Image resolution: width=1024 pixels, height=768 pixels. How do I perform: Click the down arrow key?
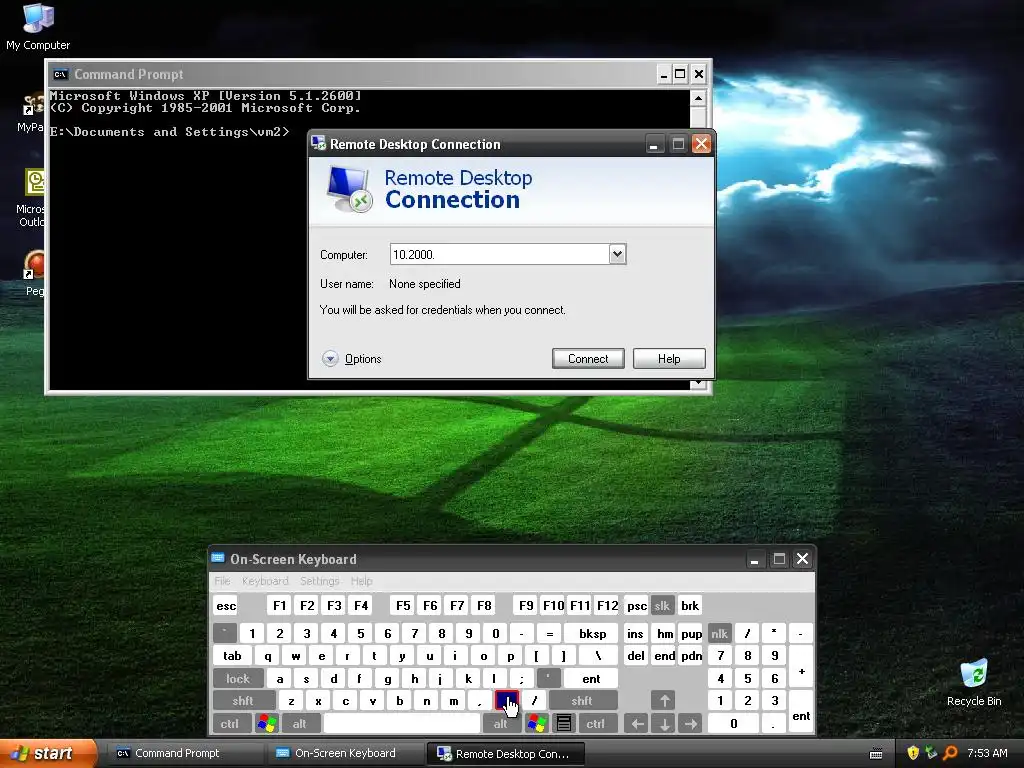pyautogui.click(x=664, y=724)
